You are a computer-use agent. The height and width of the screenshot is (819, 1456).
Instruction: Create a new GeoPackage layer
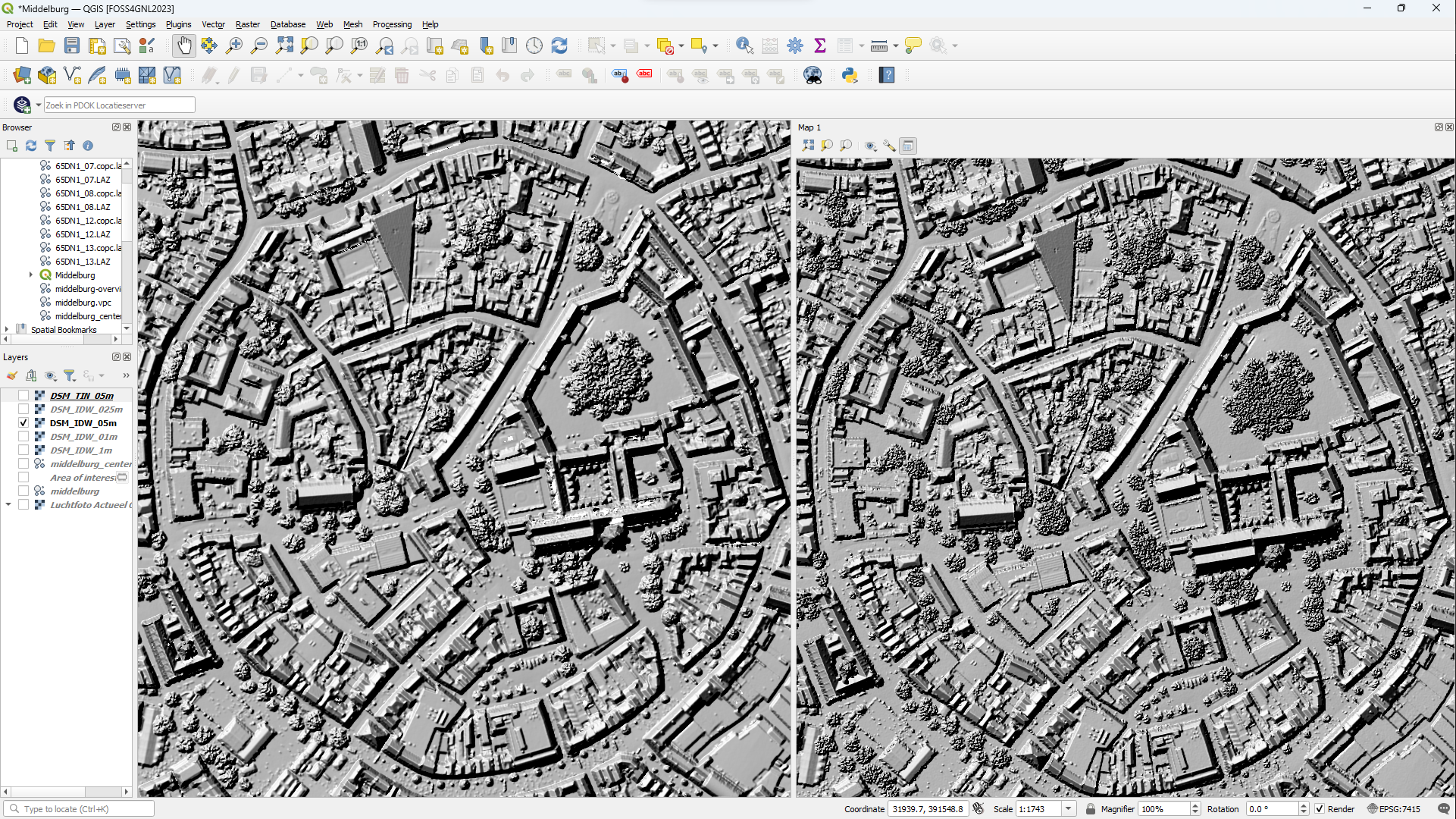47,75
